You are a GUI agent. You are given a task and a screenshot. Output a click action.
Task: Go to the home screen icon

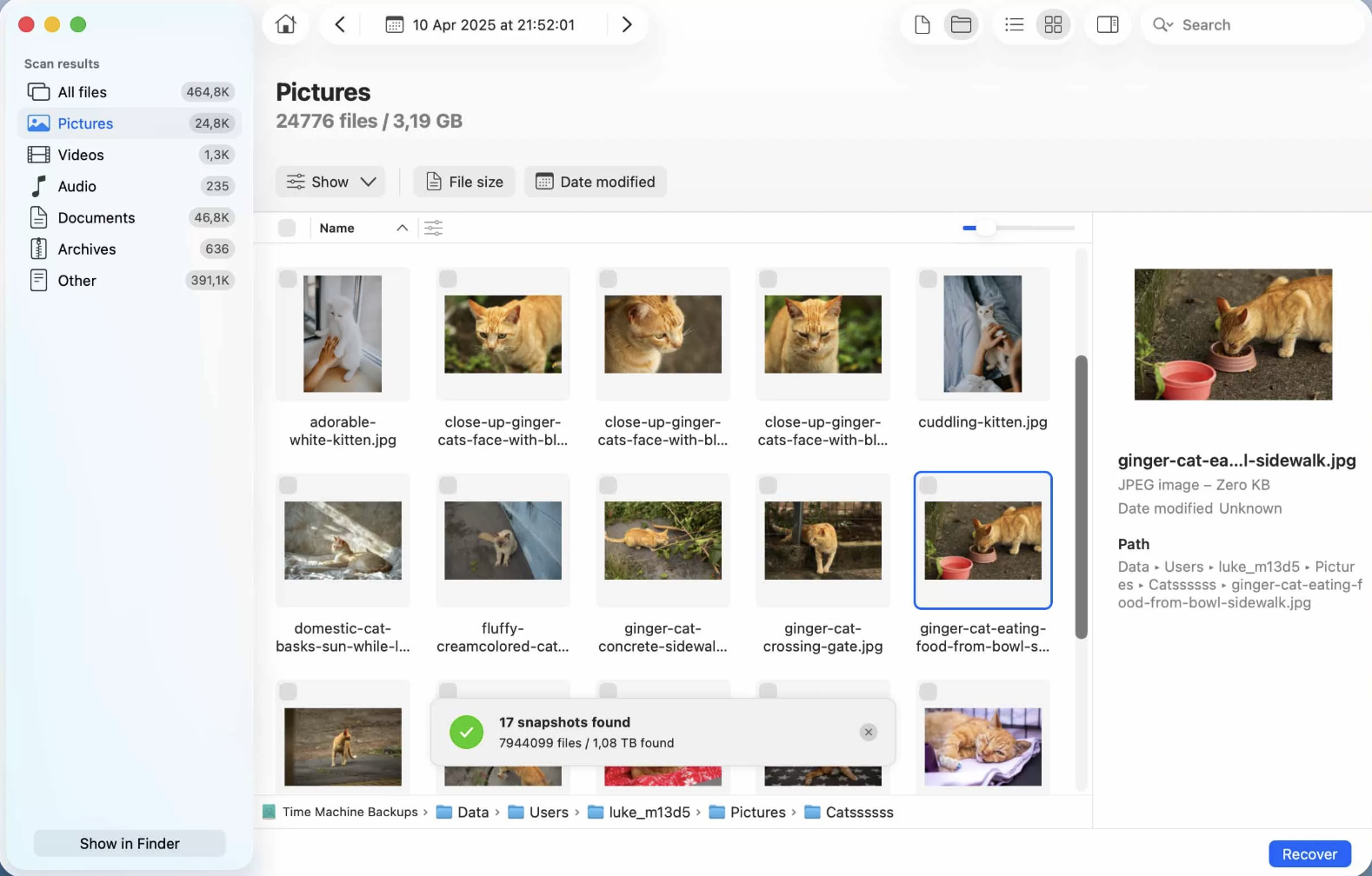click(286, 24)
